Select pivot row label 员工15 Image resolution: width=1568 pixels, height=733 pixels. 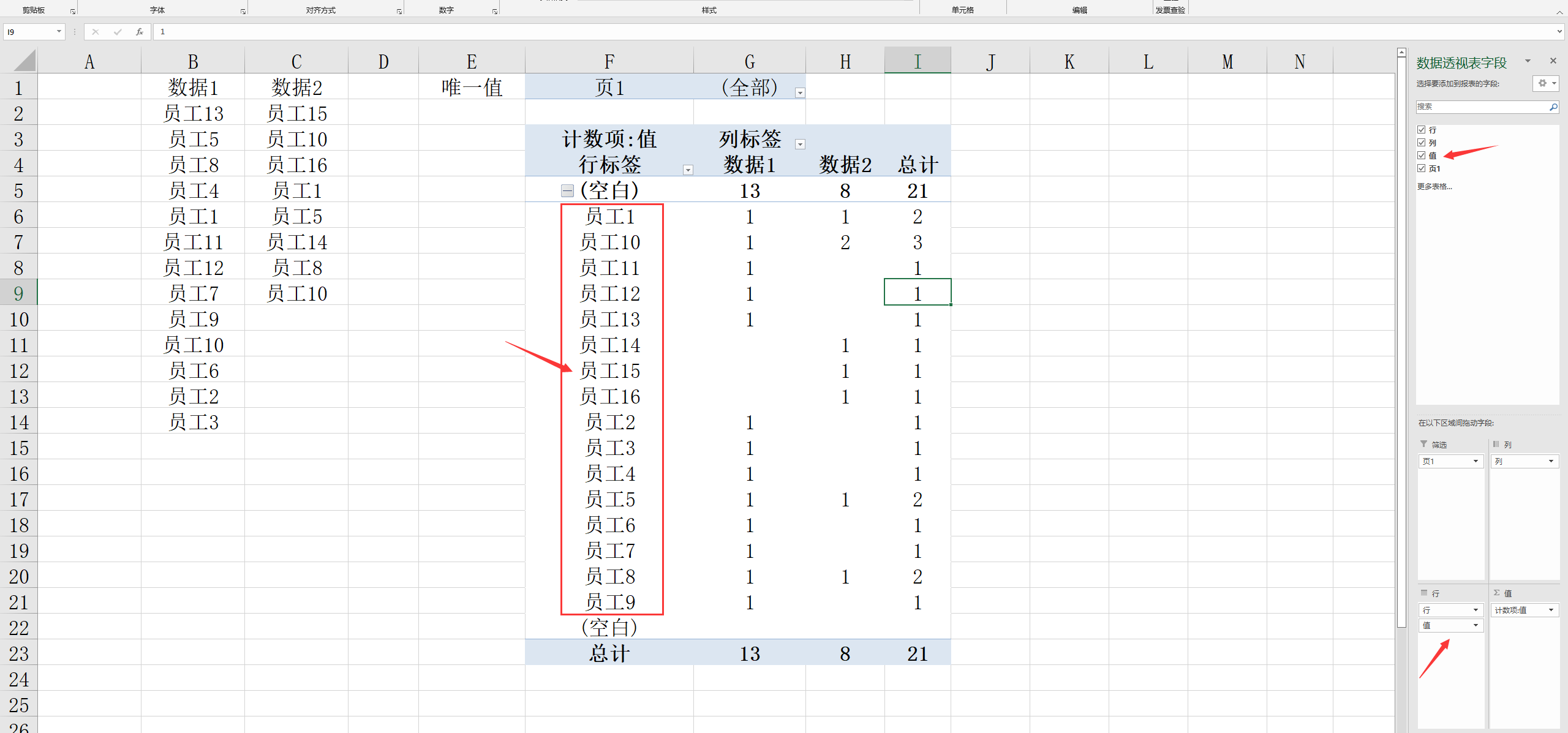(x=609, y=370)
